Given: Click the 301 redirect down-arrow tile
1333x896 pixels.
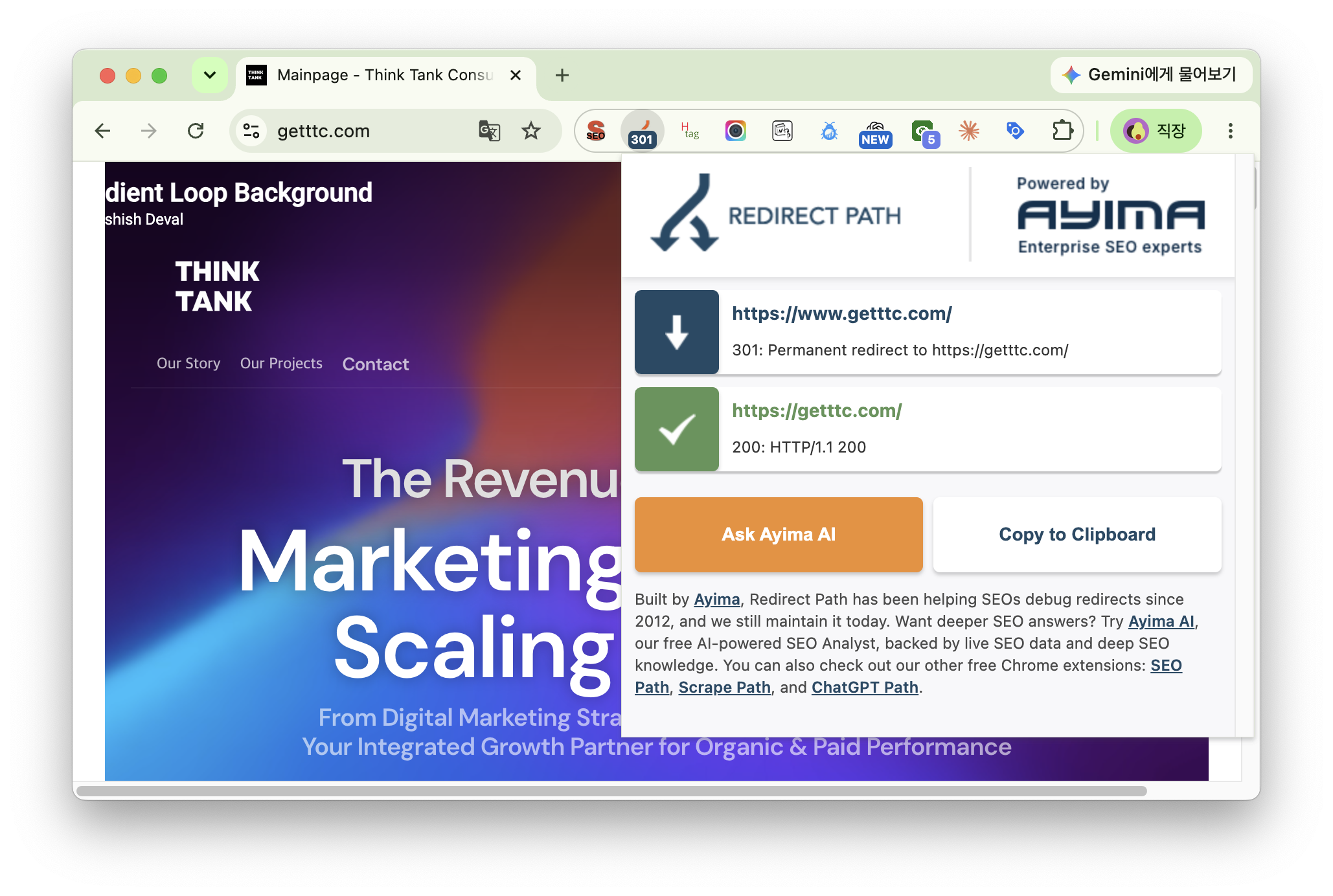Looking at the screenshot, I should [x=677, y=332].
